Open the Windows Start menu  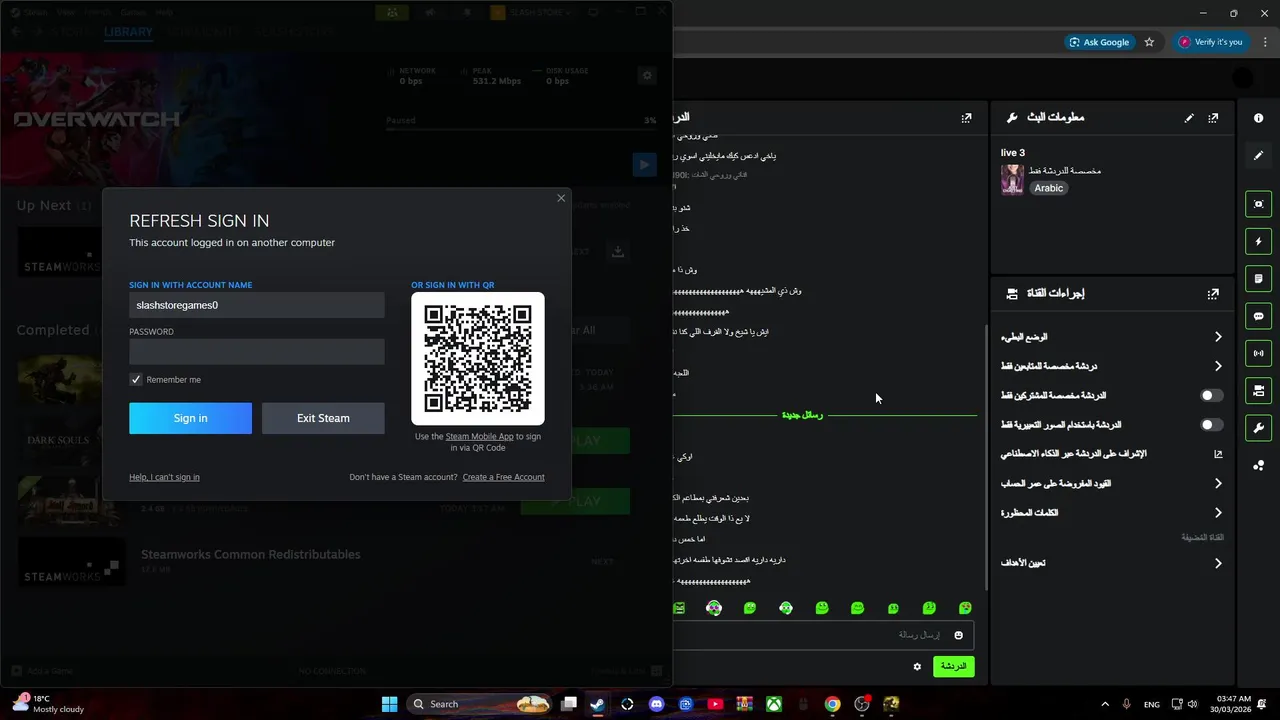[389, 704]
